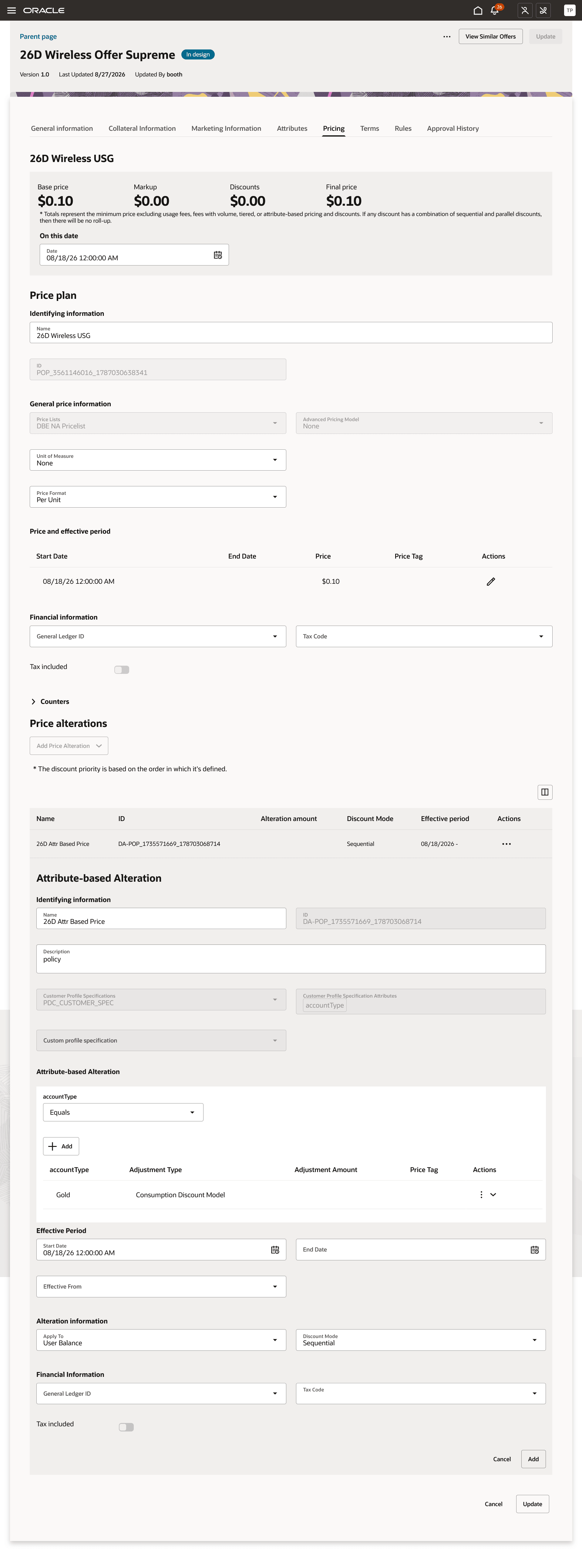Cancel the attribute-based alteration form
This screenshot has height=1568, width=582.
[502, 1459]
